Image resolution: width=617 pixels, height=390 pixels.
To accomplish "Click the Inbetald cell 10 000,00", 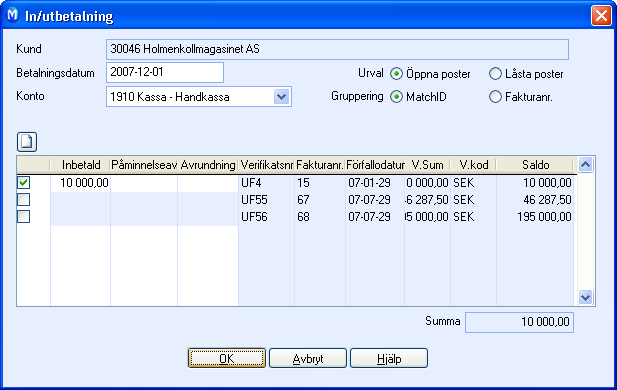I will [x=81, y=183].
